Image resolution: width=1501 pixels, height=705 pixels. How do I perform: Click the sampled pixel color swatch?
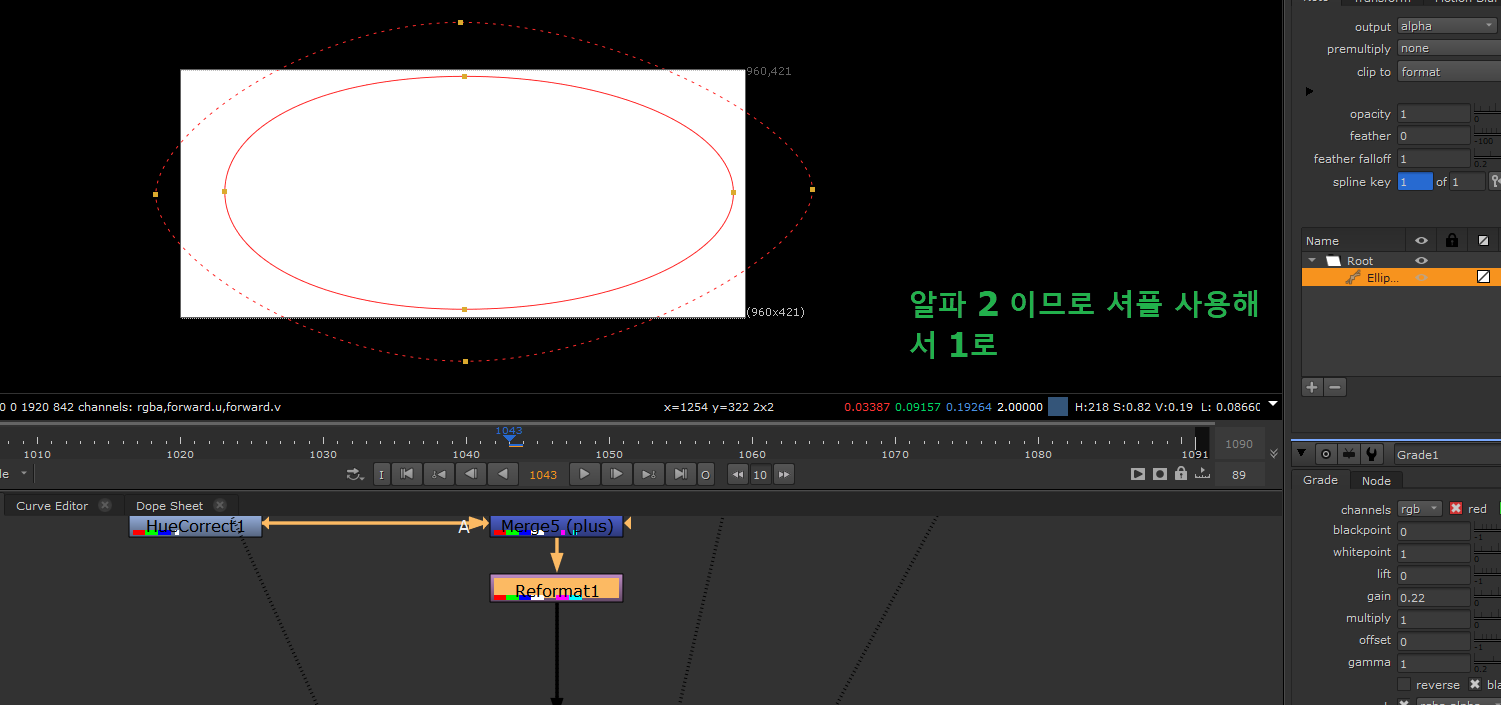1058,407
